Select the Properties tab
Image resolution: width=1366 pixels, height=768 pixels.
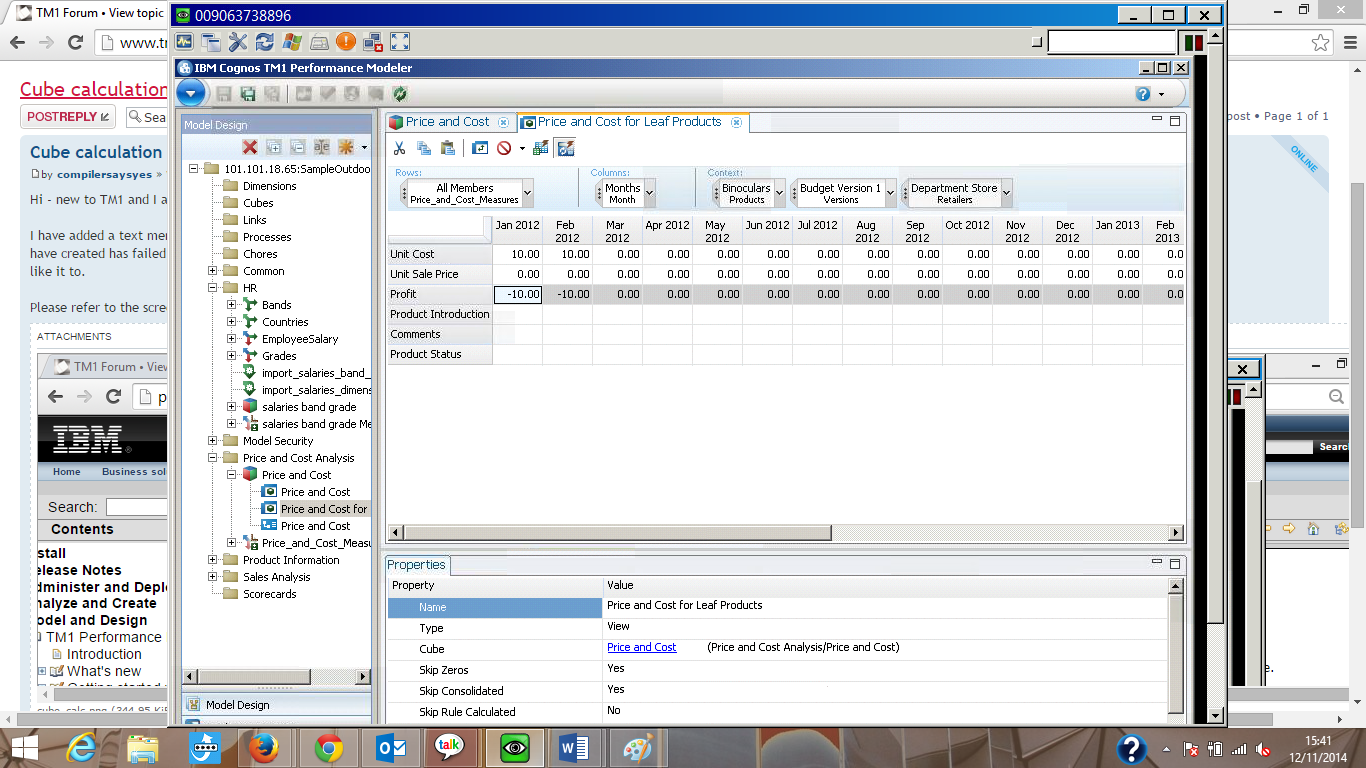416,565
